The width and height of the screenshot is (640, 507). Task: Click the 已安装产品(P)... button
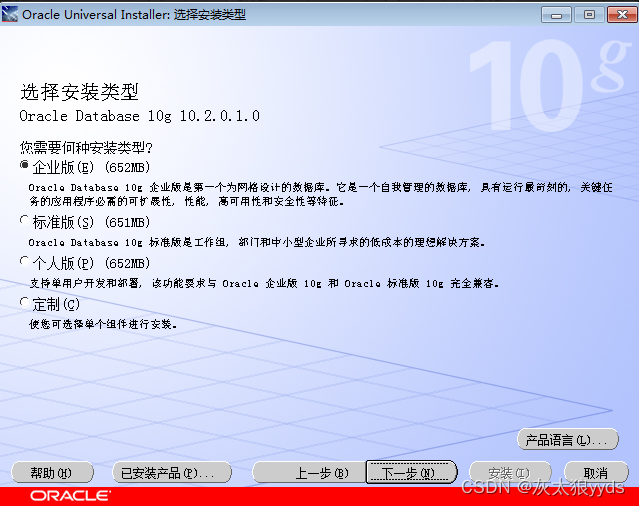coord(172,473)
